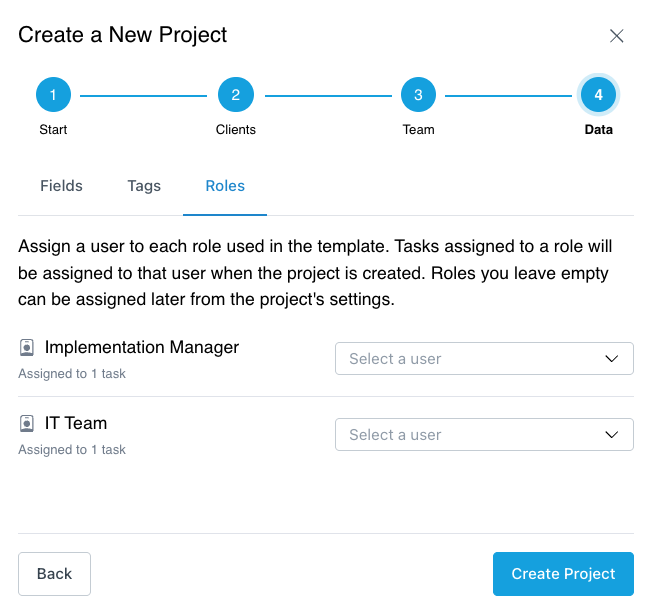
Task: Jump to step 2 Clients circle
Action: [x=236, y=95]
